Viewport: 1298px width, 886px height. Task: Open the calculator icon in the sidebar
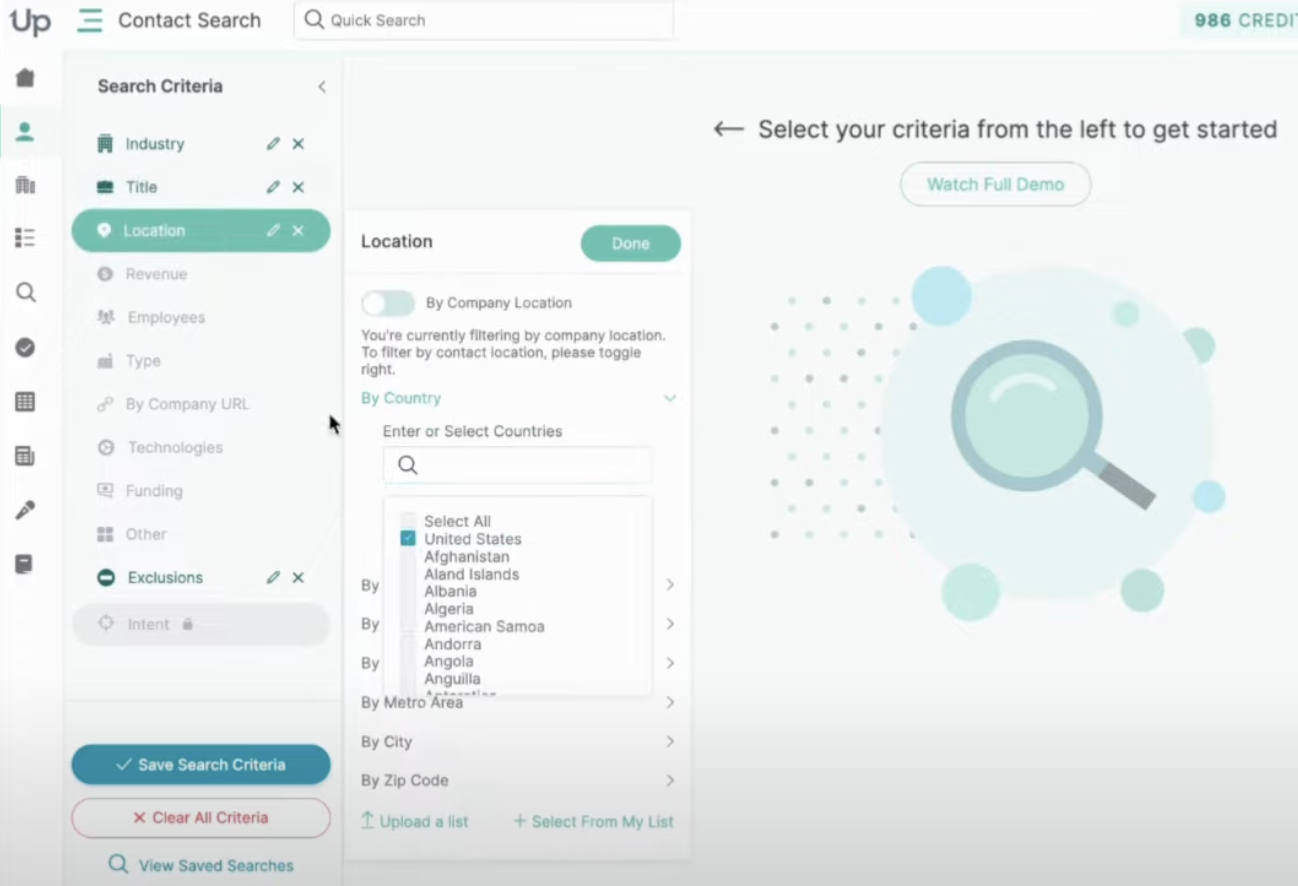pos(25,456)
